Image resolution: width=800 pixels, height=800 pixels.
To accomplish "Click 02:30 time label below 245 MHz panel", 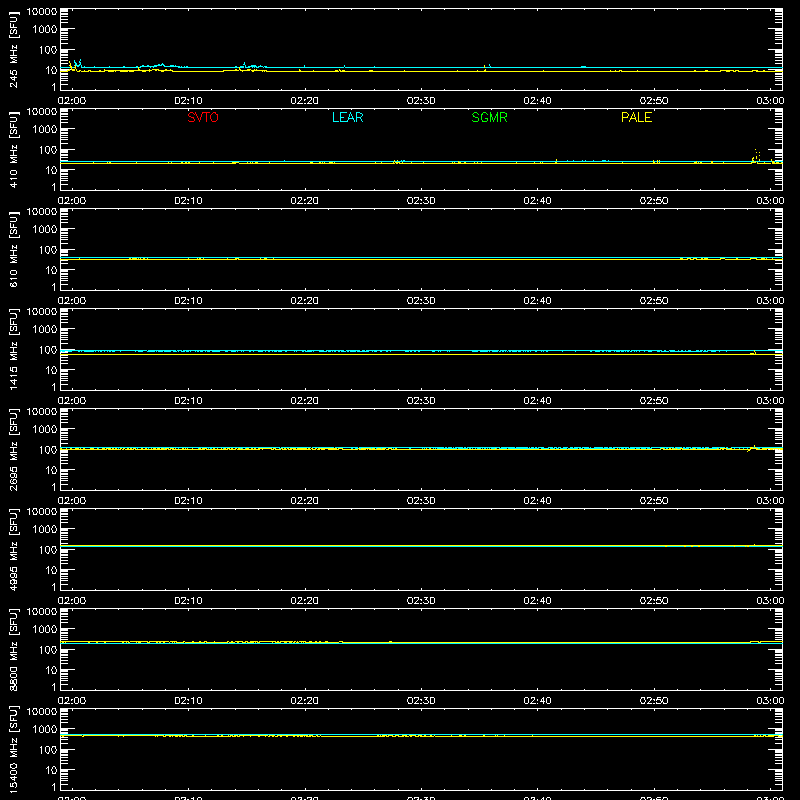I will click(421, 101).
